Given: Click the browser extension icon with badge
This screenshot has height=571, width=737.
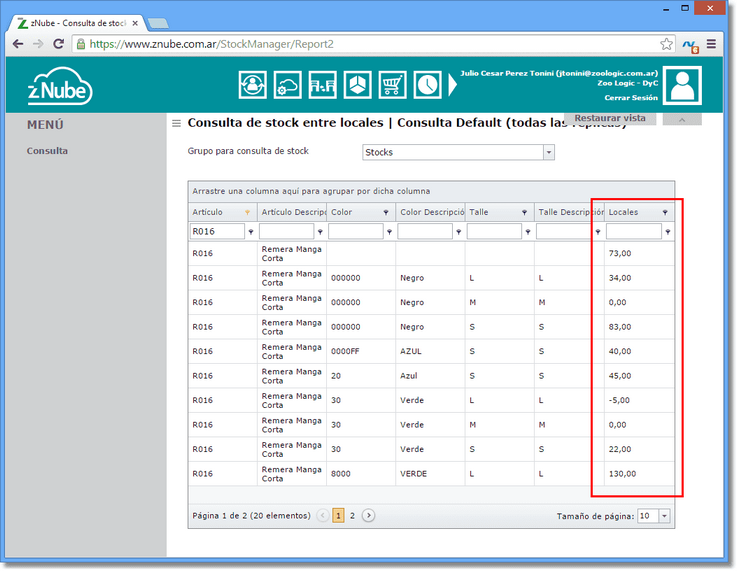Looking at the screenshot, I should pyautogui.click(x=691, y=46).
